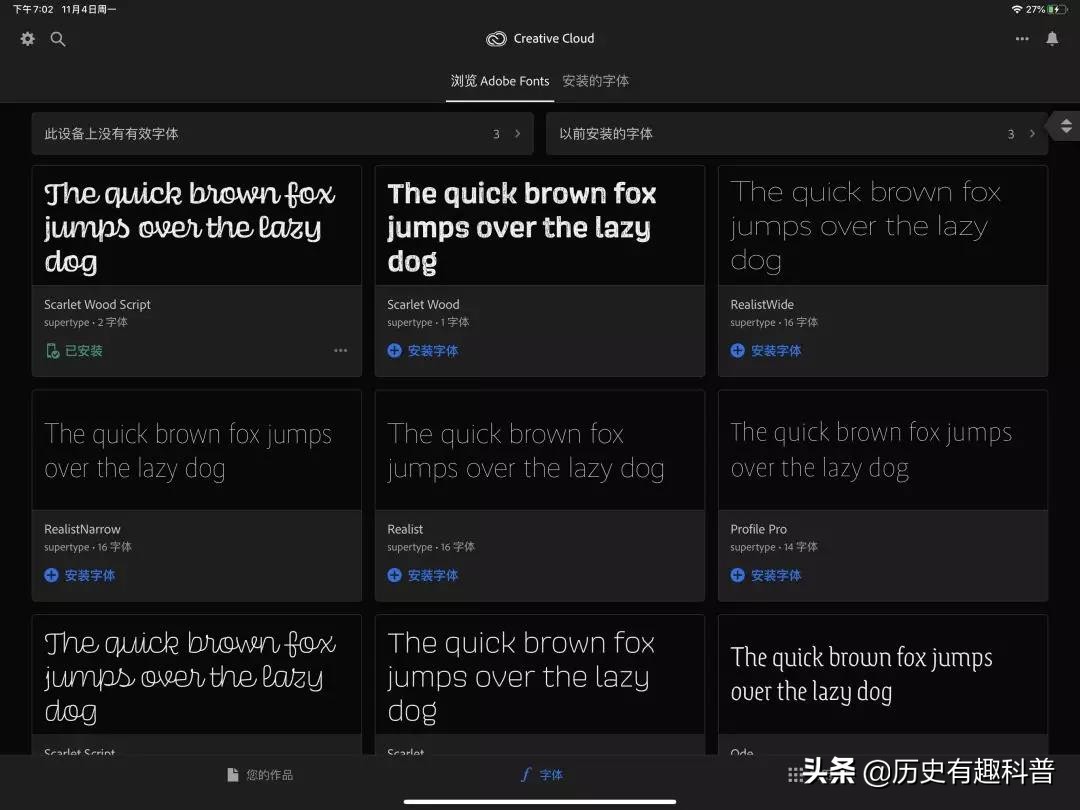Open the ellipsis menu in the top bar
The height and width of the screenshot is (810, 1080).
click(1021, 39)
